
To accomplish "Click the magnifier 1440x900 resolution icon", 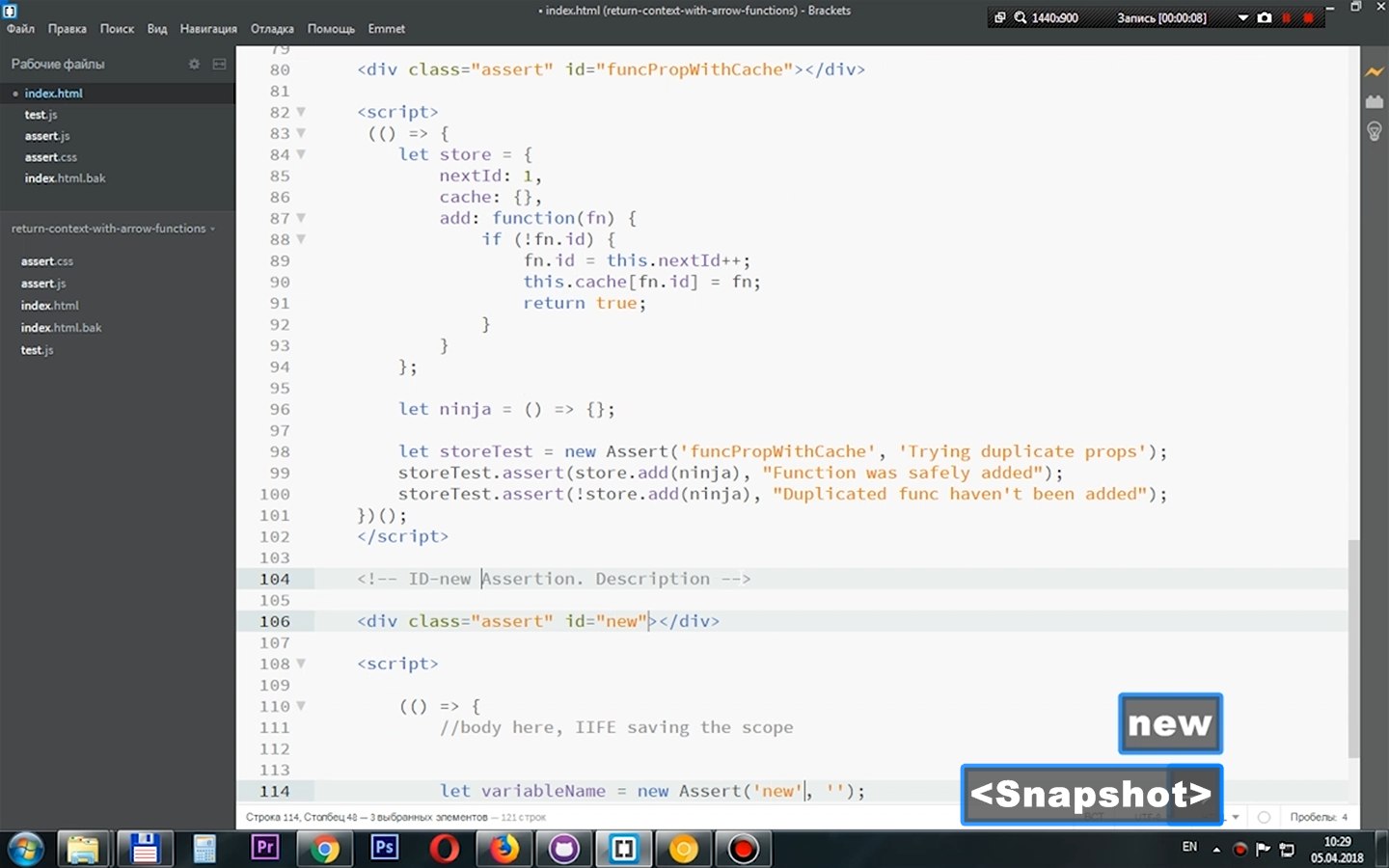I will click(x=1020, y=17).
